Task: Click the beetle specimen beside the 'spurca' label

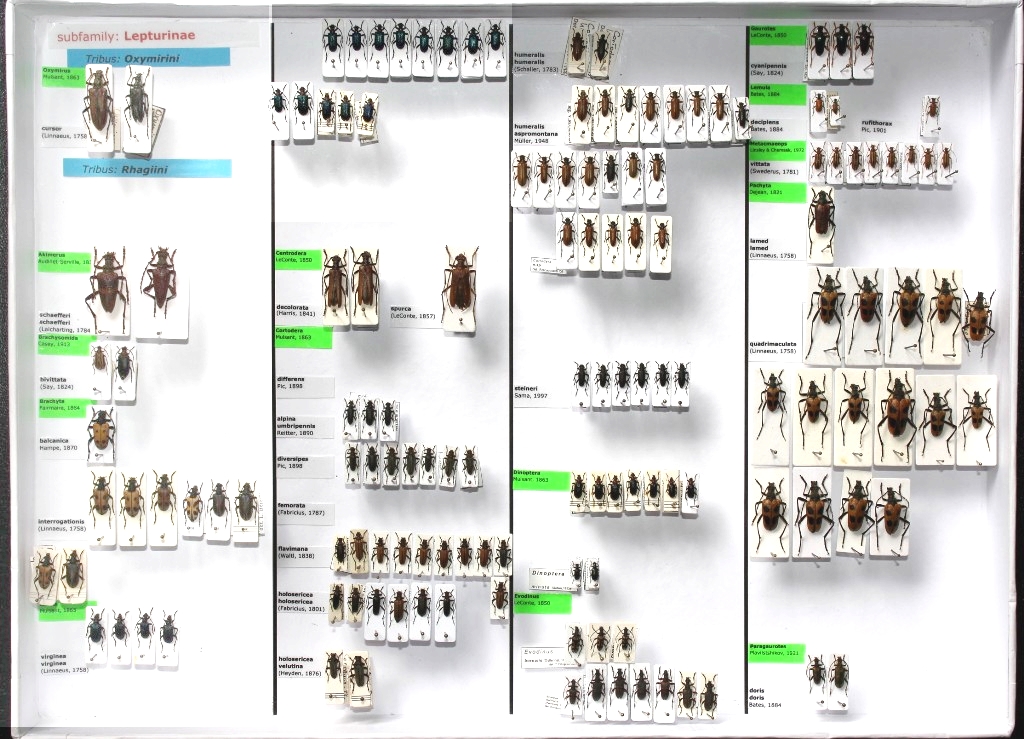Action: tap(460, 284)
